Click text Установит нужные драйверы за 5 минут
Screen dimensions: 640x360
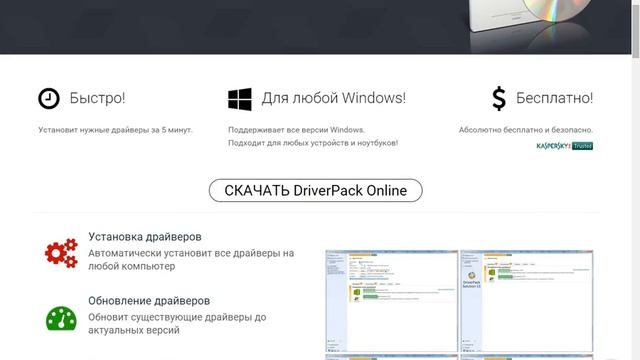115,130
